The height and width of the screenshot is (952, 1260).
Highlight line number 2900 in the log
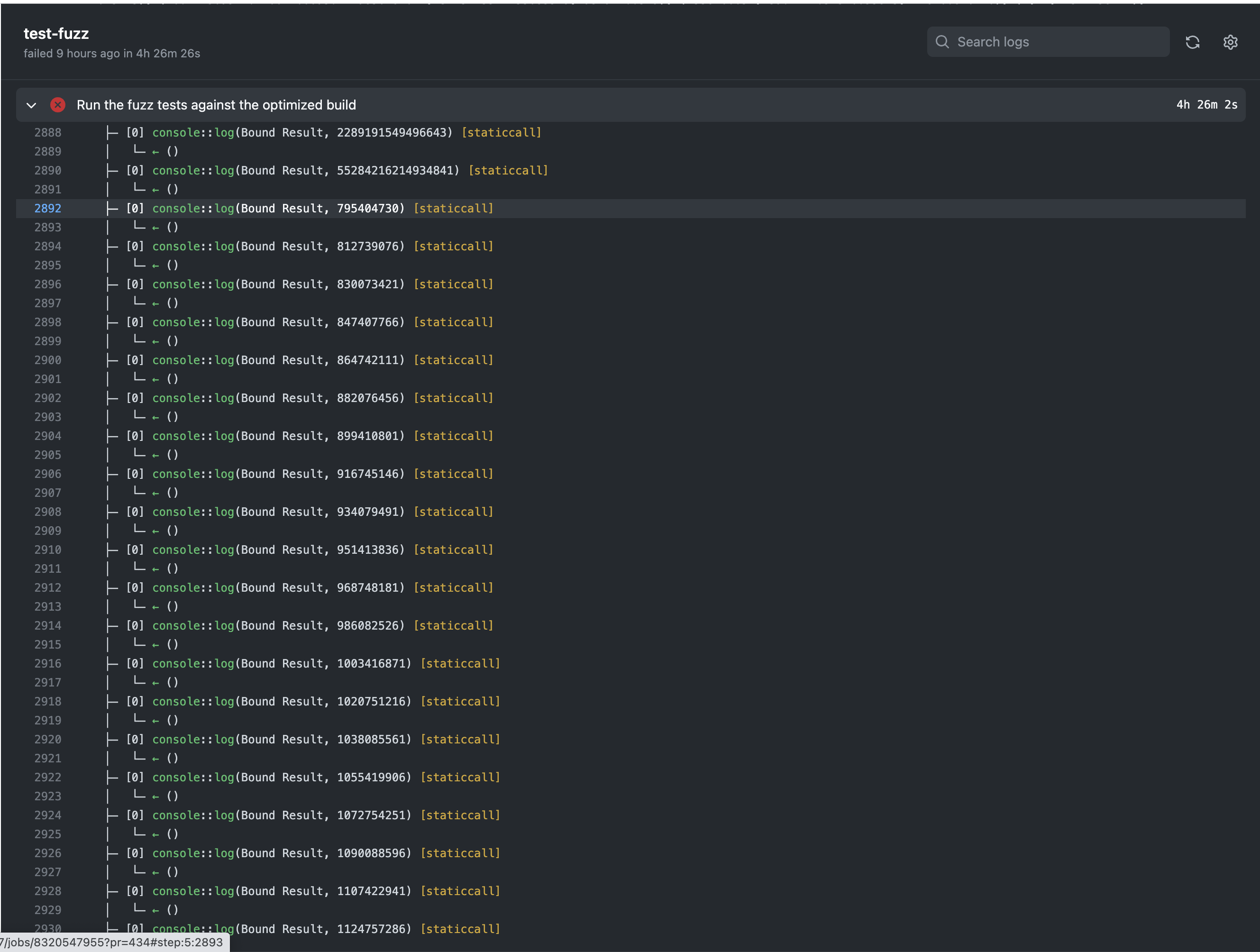(x=48, y=359)
